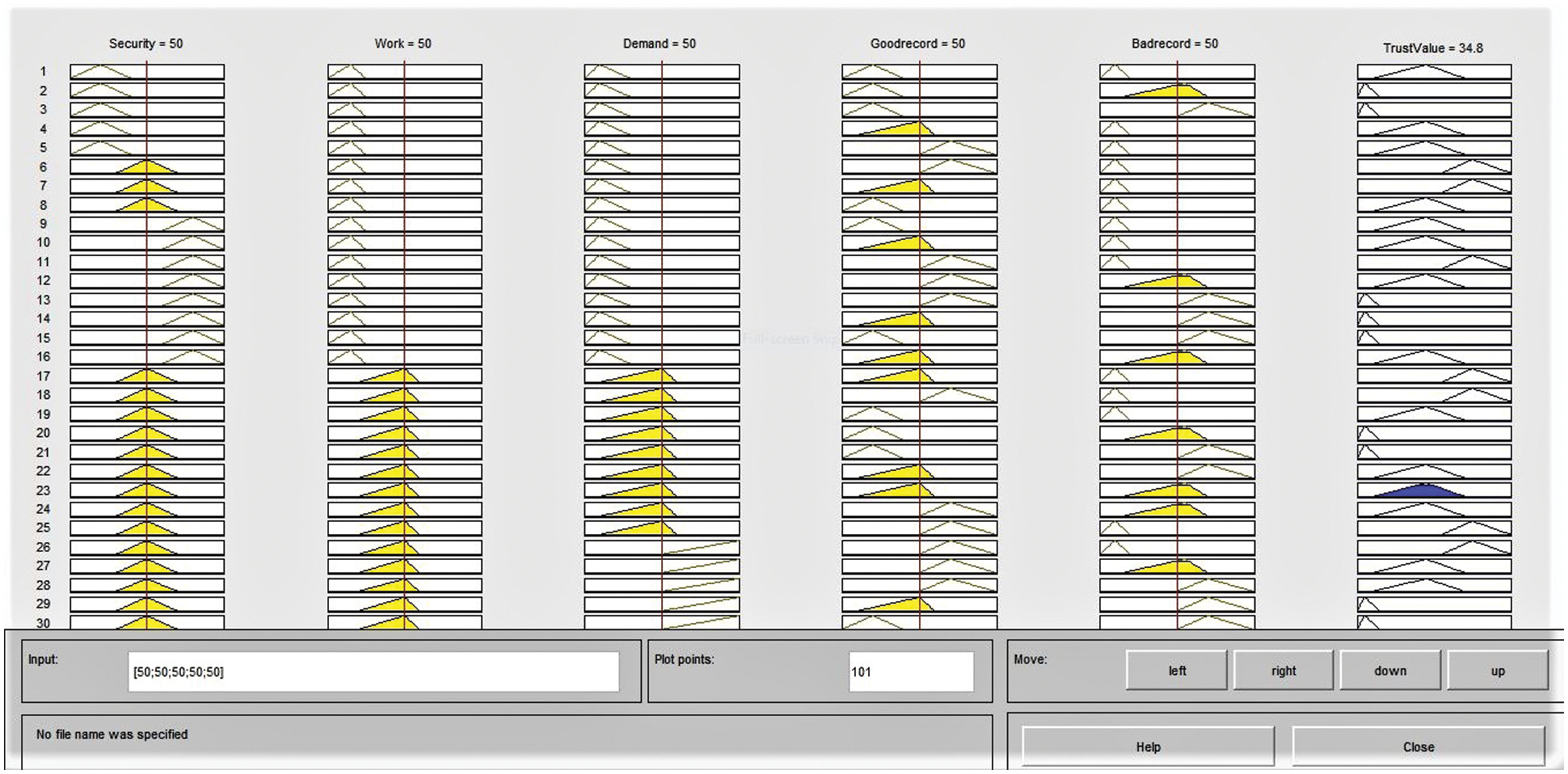
Task: Focus the Plot points field
Action: point(910,672)
